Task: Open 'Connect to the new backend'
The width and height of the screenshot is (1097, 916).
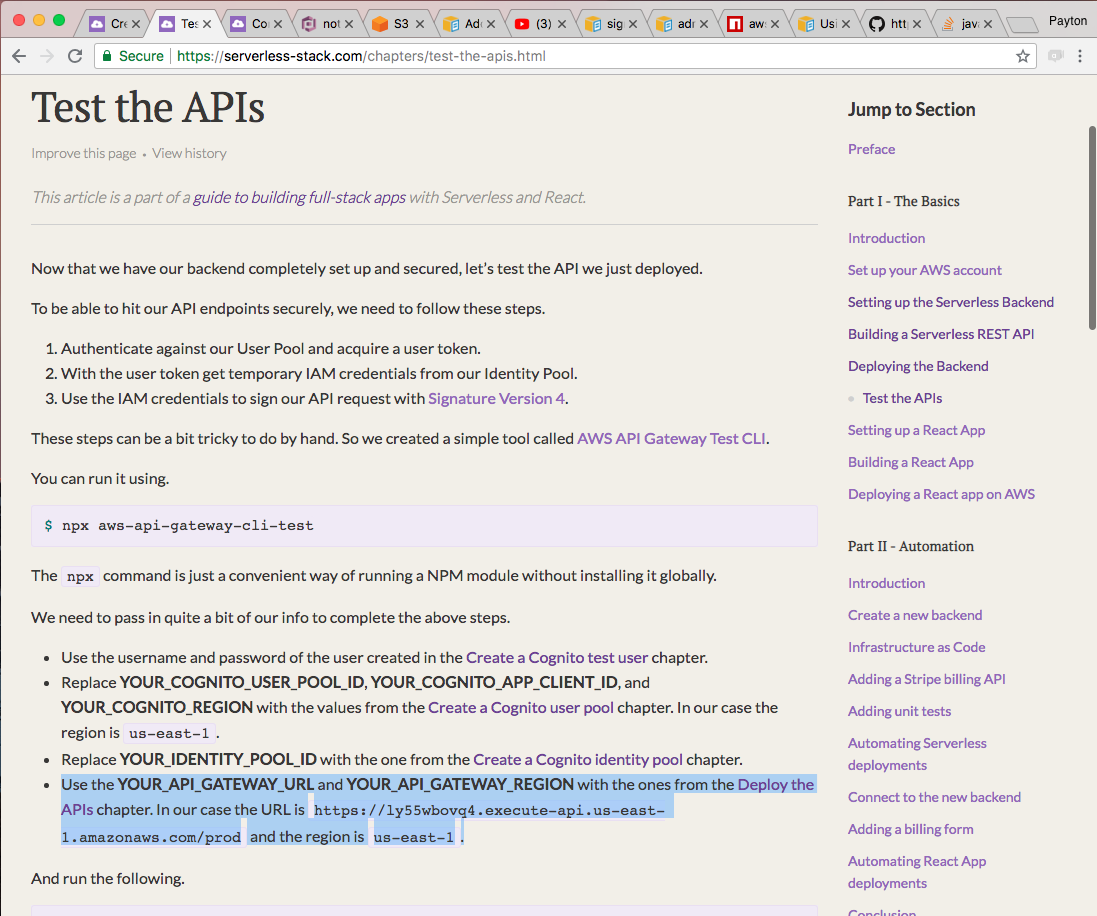Action: click(935, 797)
